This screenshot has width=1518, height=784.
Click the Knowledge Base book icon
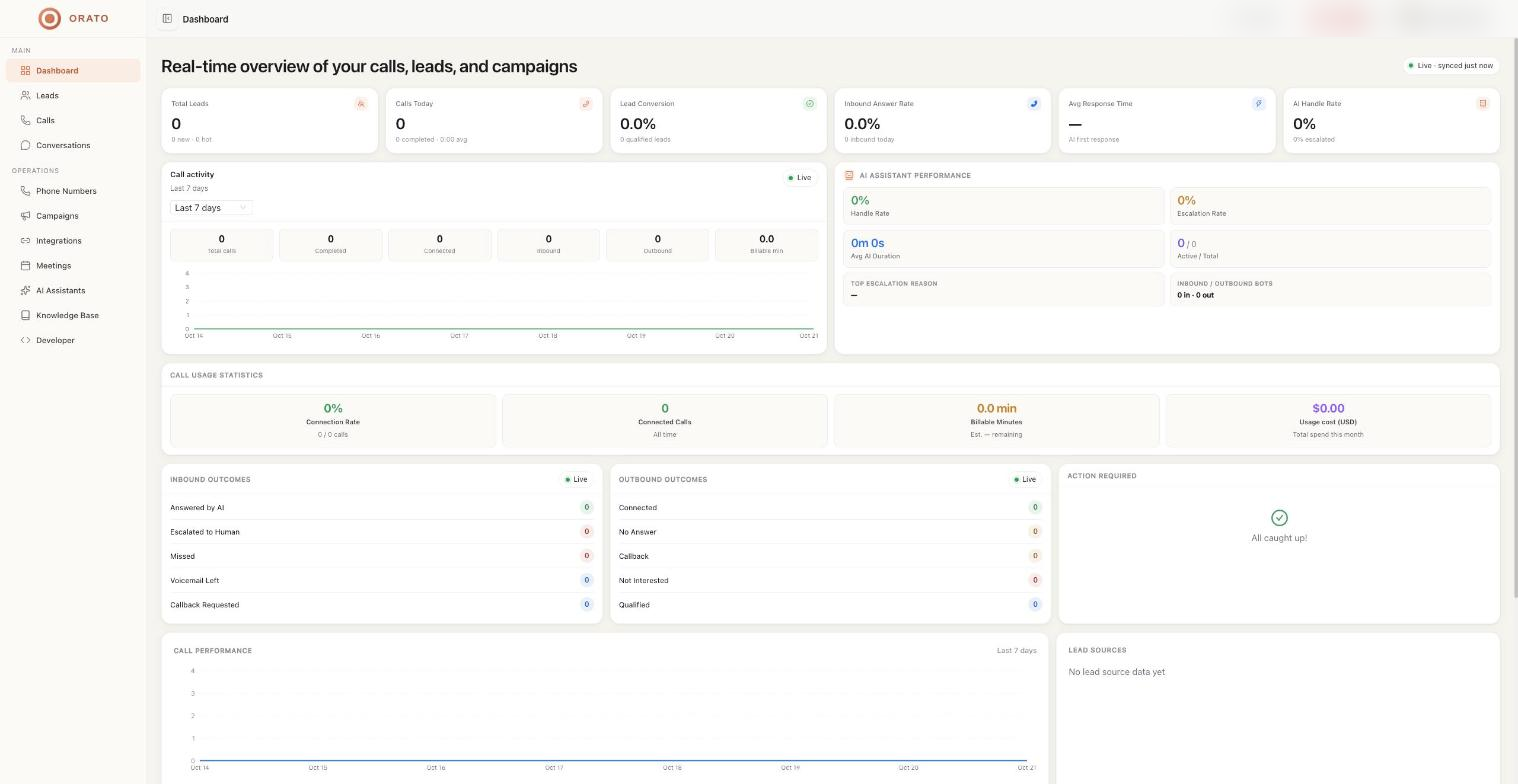pos(25,315)
